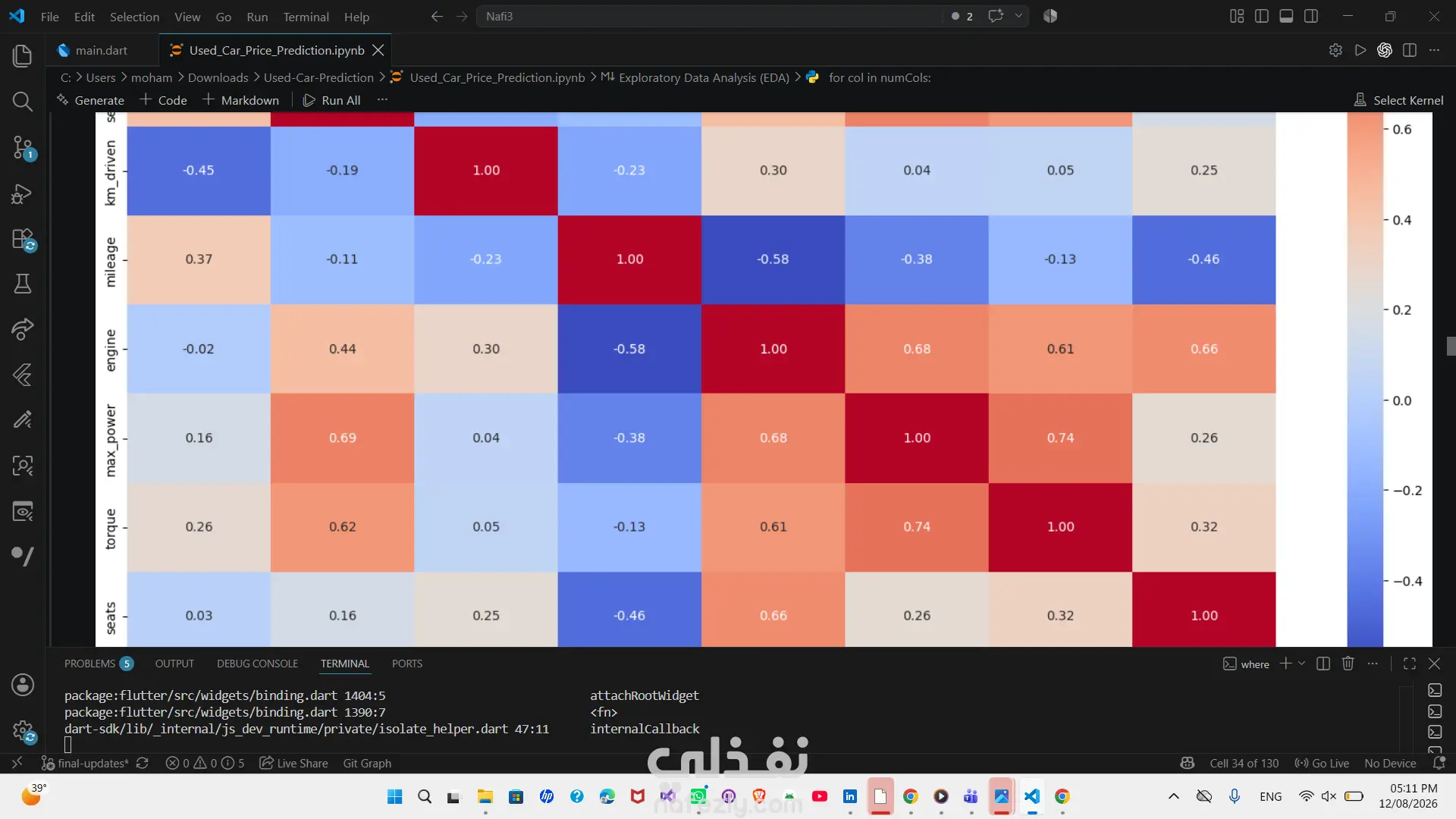The image size is (1456, 819).
Task: Maximize the terminal panel size
Action: pyautogui.click(x=1410, y=664)
